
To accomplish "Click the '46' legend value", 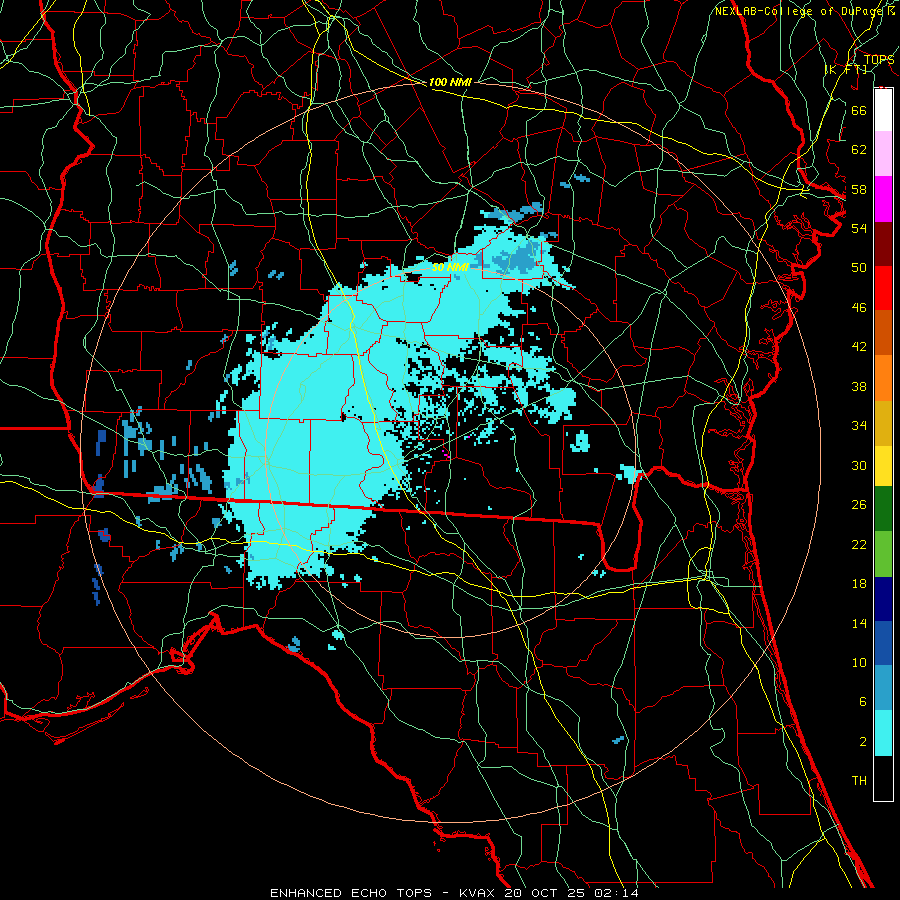I will [859, 307].
